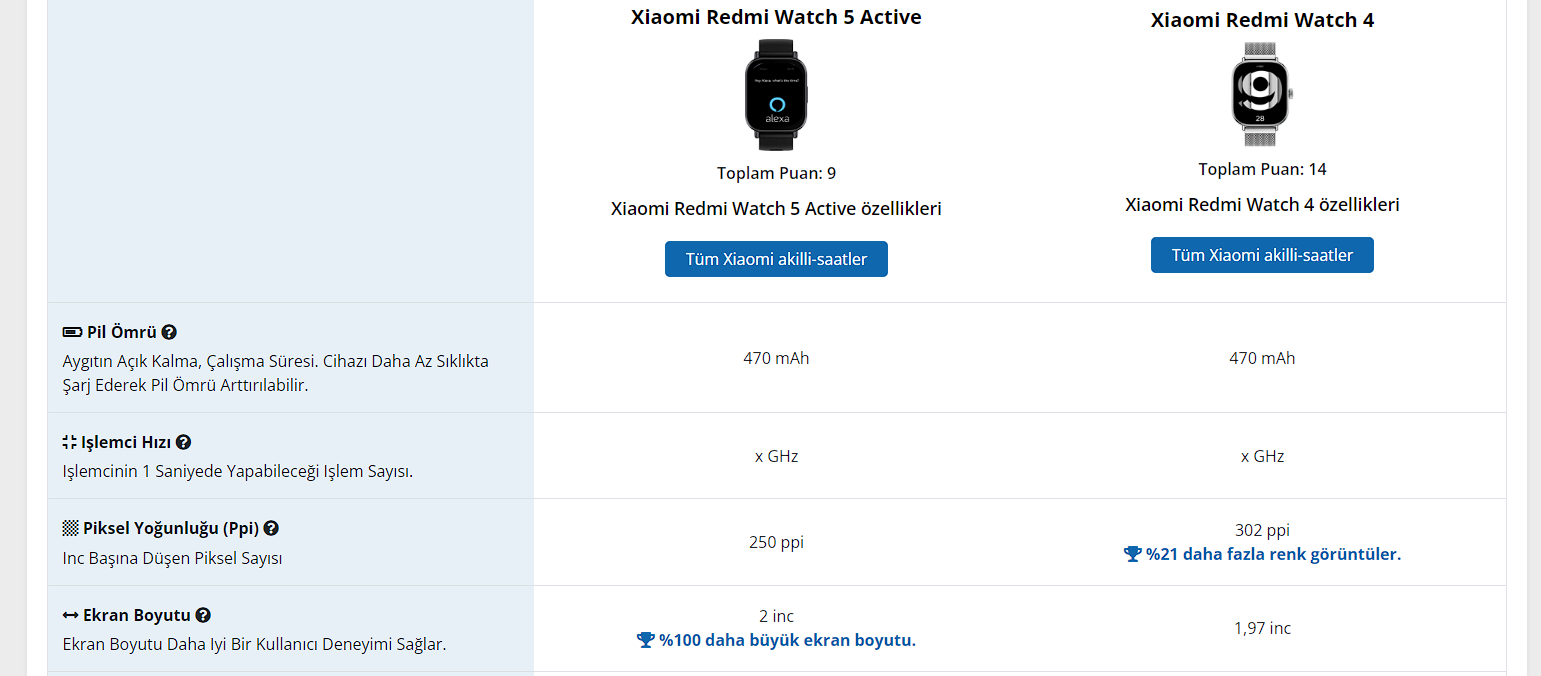Open Tüm Xiaomi akilli-saatler under Redmi Watch 4

1262,255
